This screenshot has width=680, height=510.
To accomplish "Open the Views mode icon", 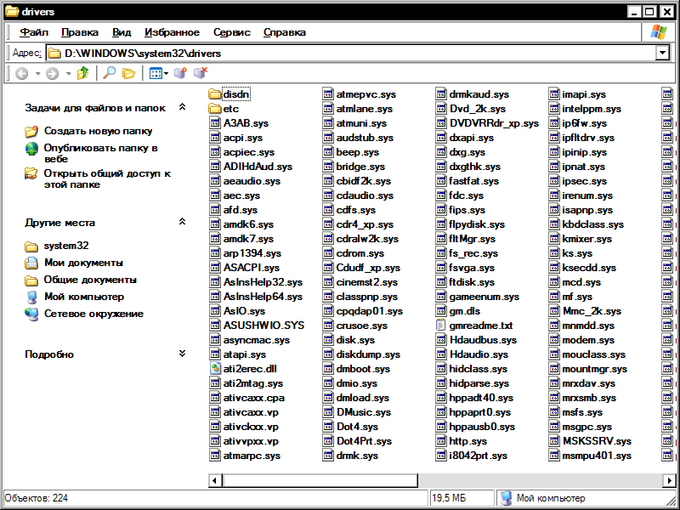I will point(155,73).
